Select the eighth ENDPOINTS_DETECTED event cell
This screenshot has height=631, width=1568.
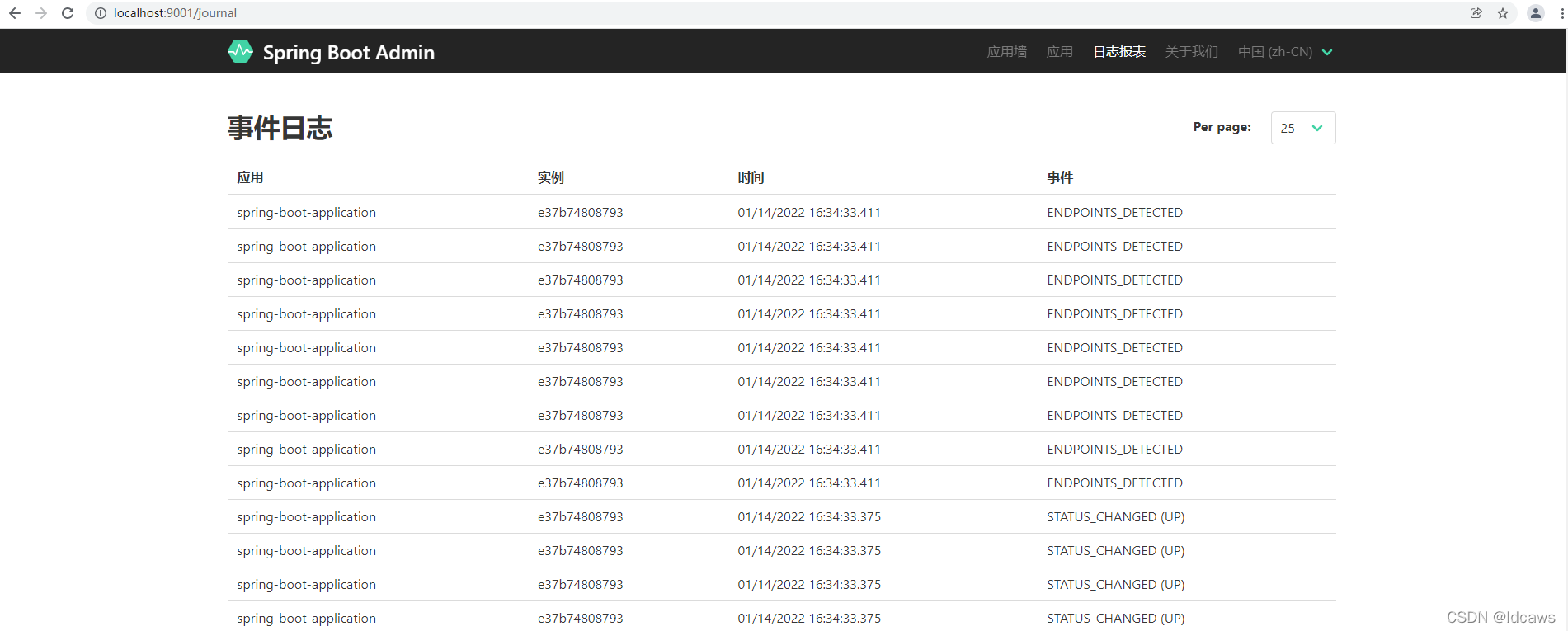tap(1114, 450)
